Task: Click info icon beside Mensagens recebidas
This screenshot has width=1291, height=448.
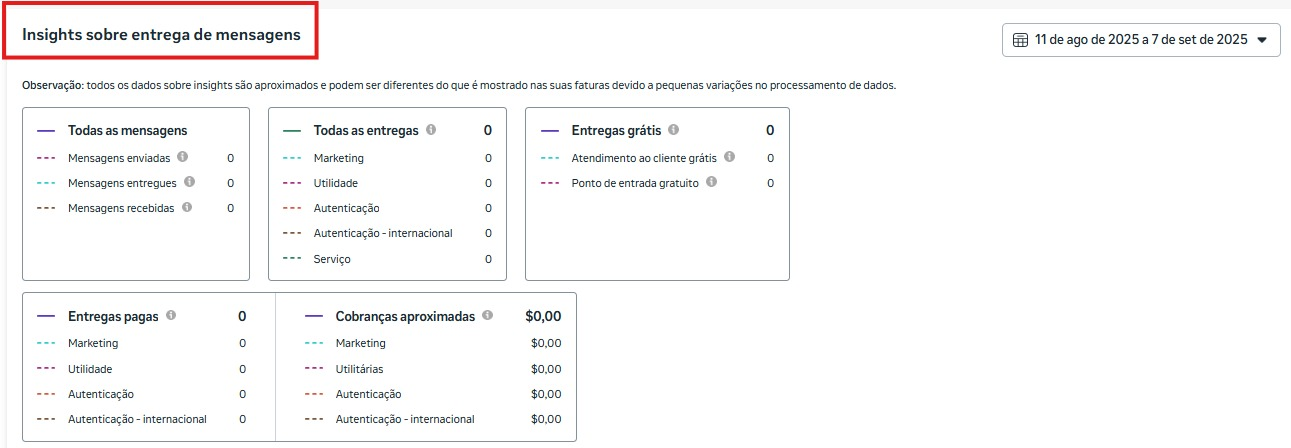Action: coord(185,207)
